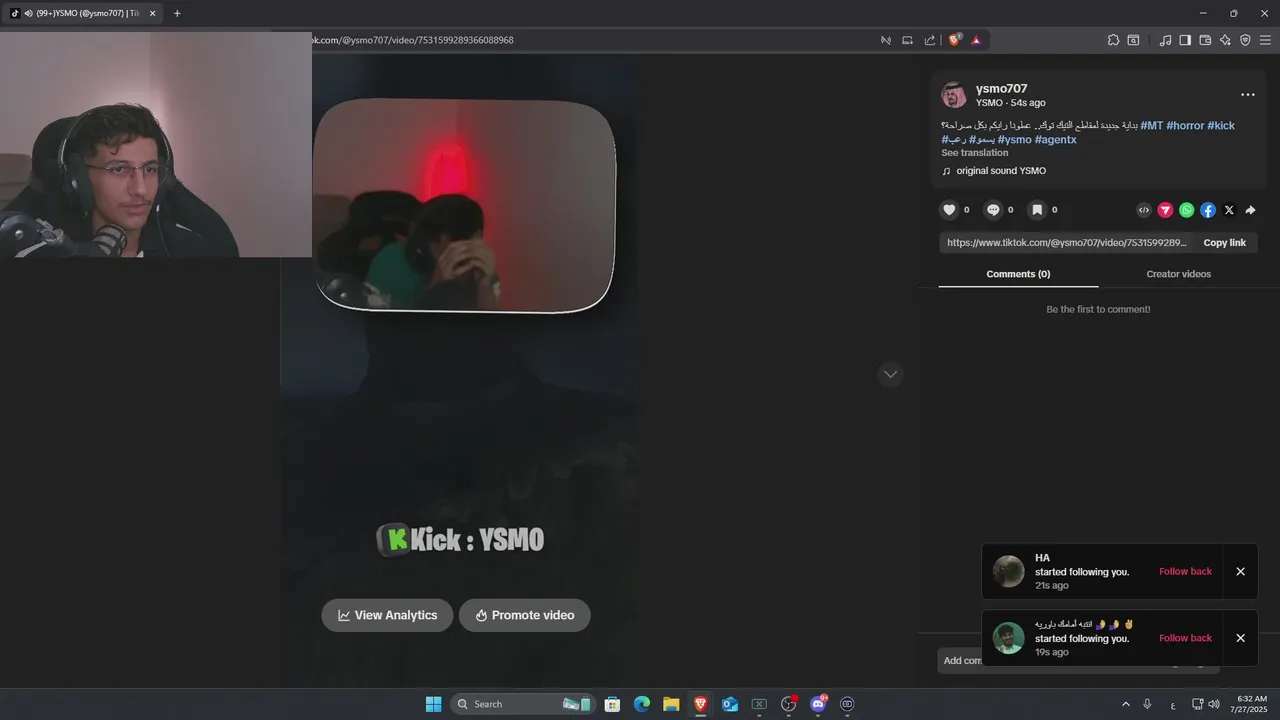Copy the video link
Viewport: 1280px width, 720px height.
(1224, 243)
